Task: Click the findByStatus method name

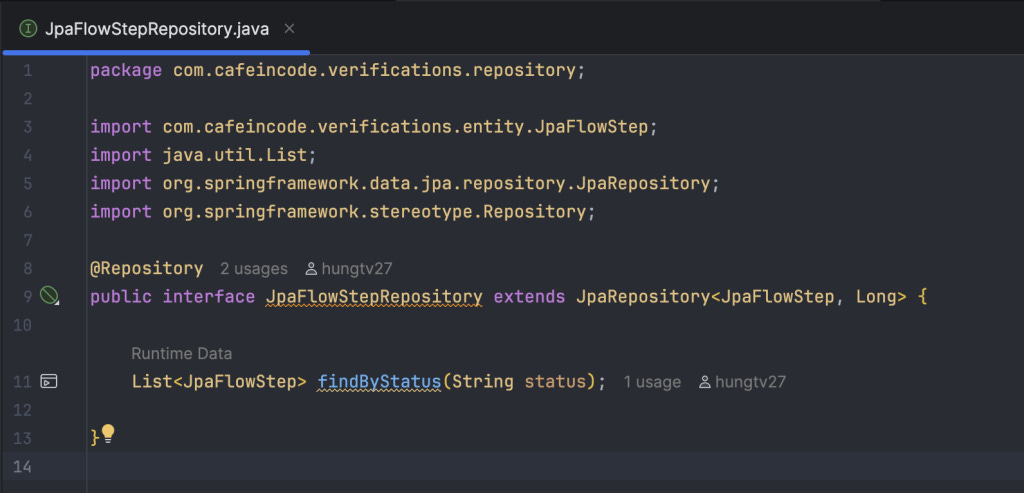Action: coord(379,381)
